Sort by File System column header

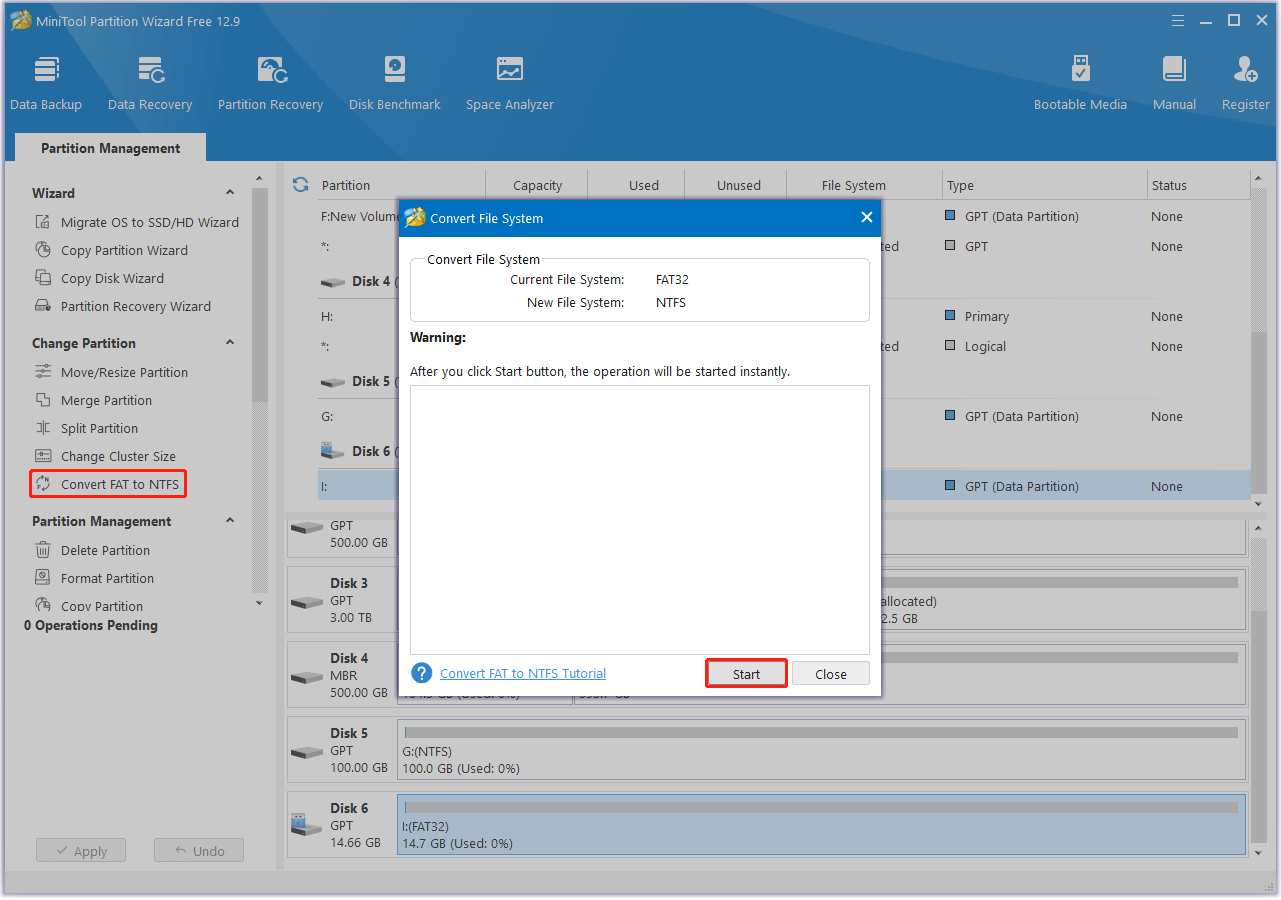(854, 185)
